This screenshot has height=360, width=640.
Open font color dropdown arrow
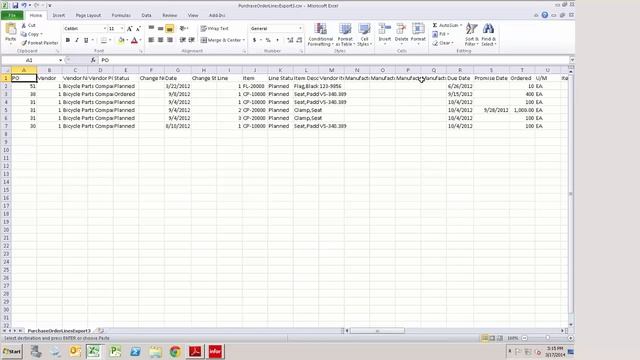(140, 40)
